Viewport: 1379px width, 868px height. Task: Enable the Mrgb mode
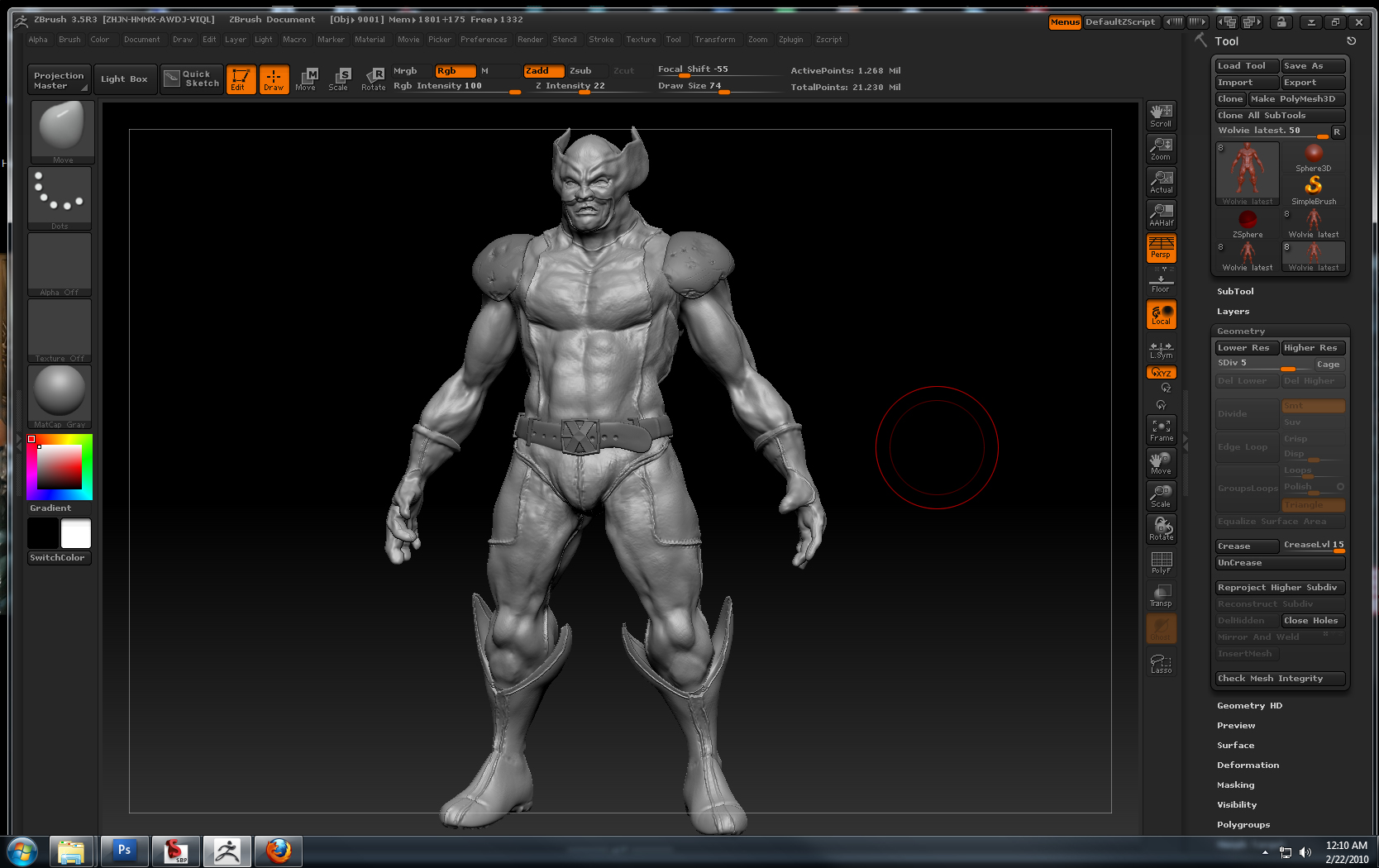click(412, 71)
